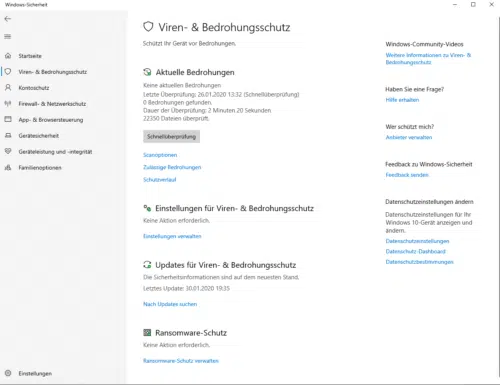The image size is (500, 385).
Task: Toggle the hamburger navigation menu
Action: tap(8, 36)
